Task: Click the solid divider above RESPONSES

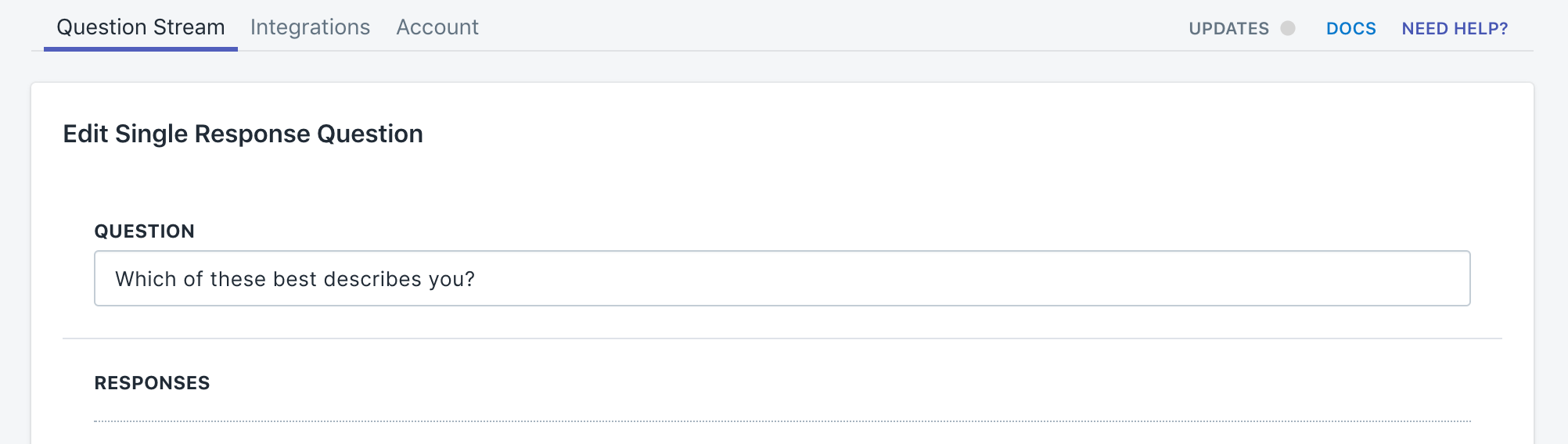Action: (782, 338)
